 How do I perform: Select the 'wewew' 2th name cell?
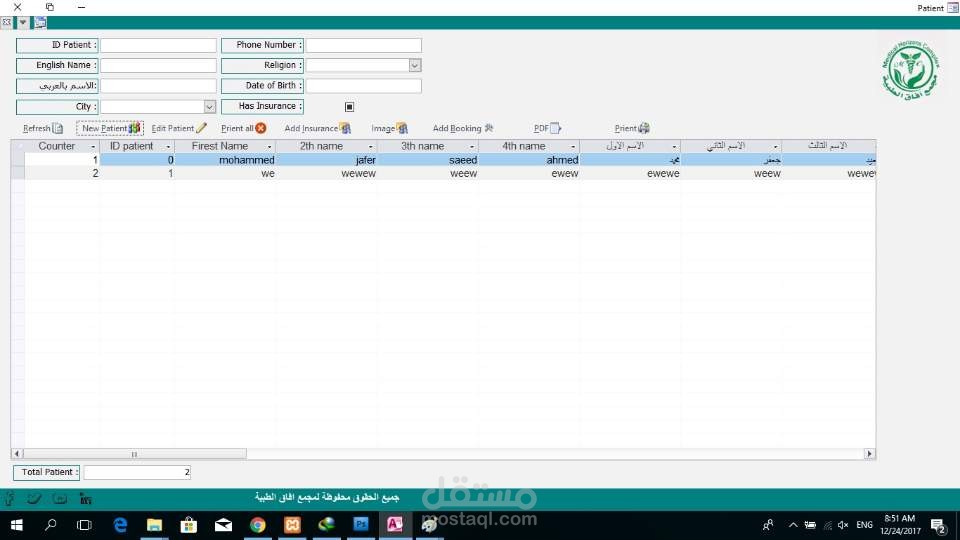tap(326, 173)
